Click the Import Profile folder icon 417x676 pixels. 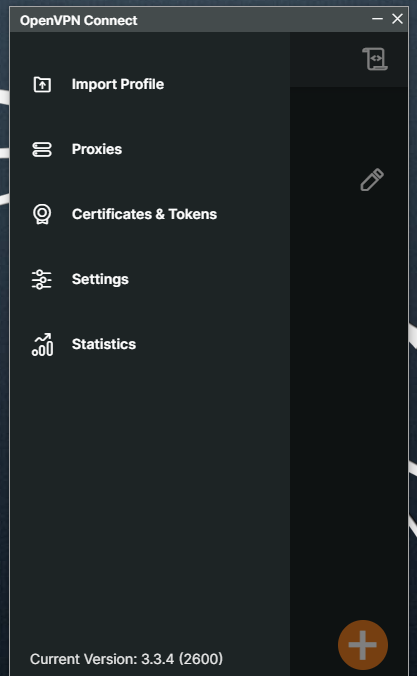coord(42,84)
